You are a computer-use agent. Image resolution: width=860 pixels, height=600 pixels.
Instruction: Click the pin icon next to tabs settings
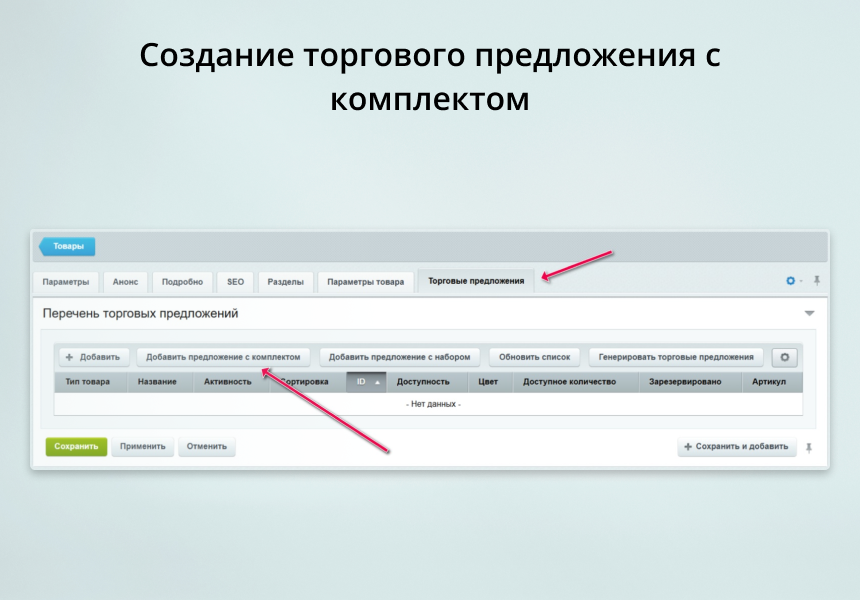click(x=816, y=281)
